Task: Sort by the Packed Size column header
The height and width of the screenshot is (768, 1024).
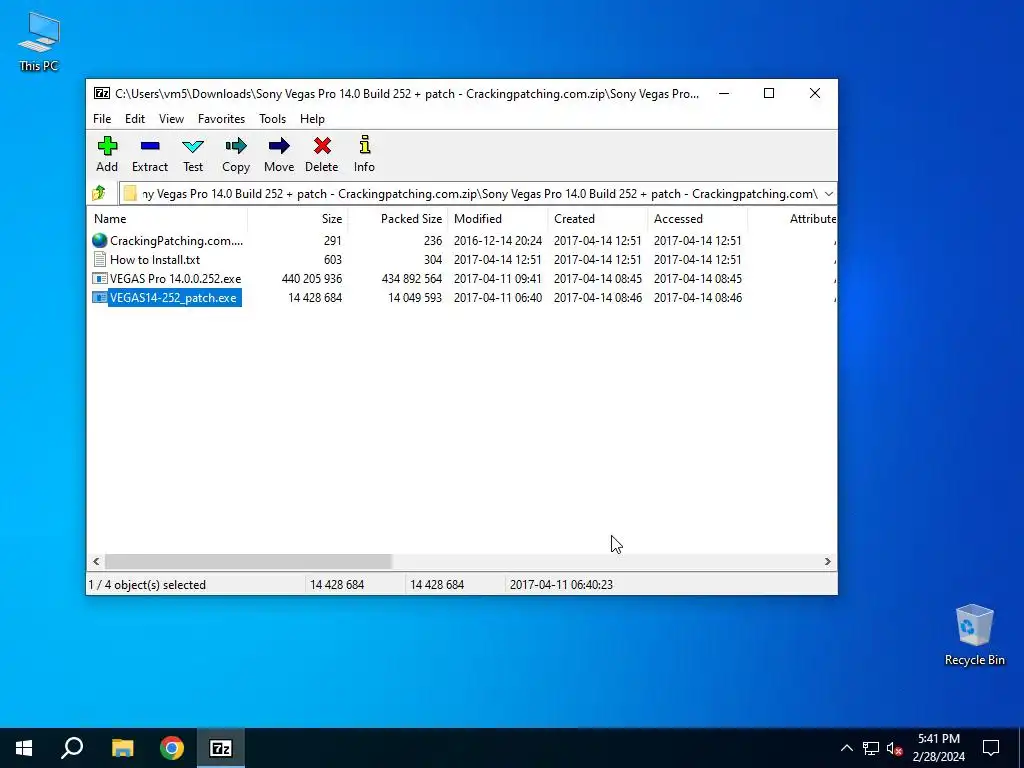Action: 398,219
